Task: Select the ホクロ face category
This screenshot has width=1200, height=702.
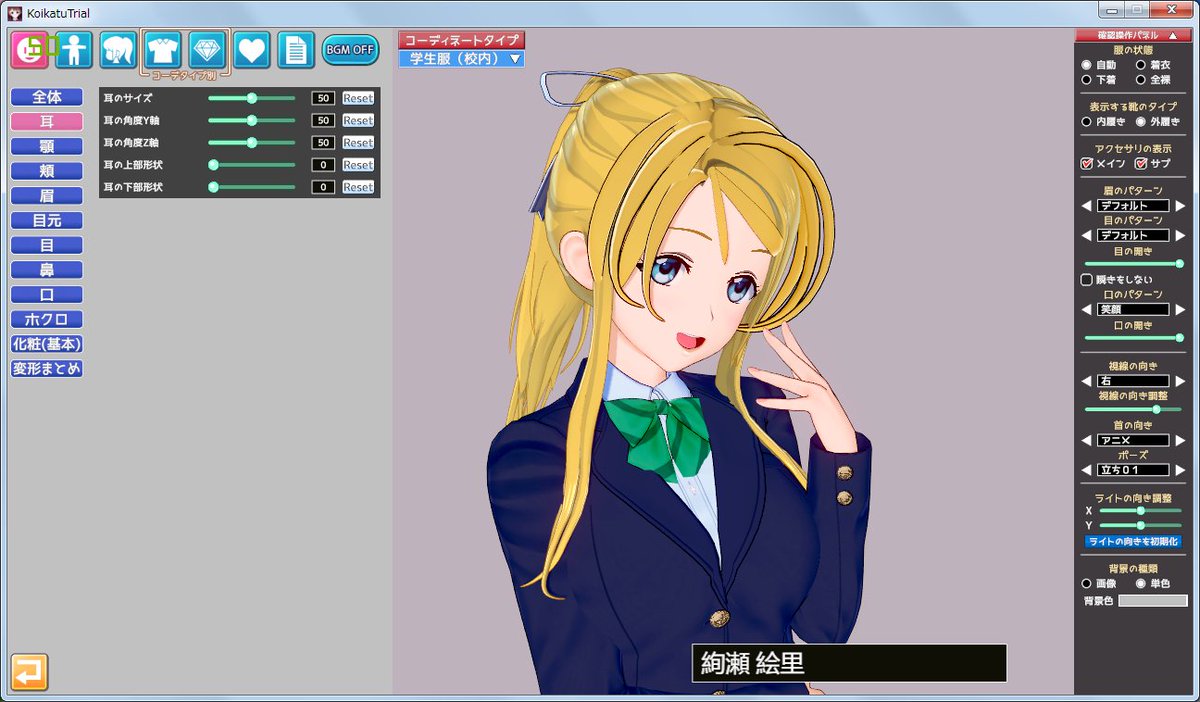Action: click(x=46, y=319)
